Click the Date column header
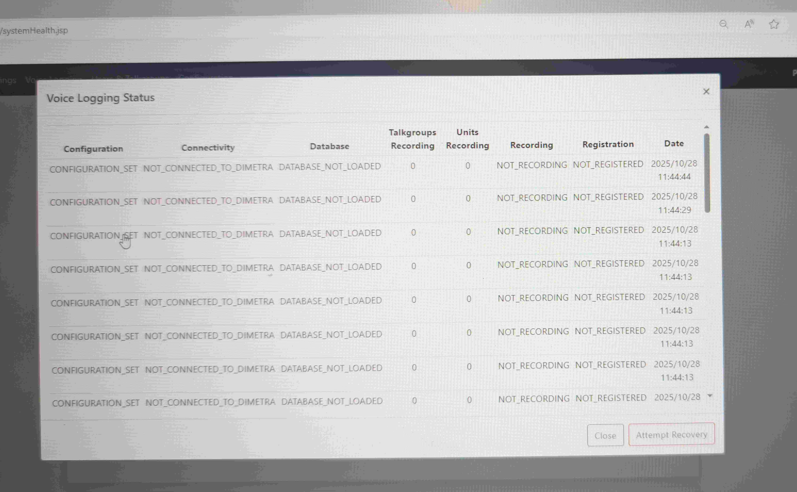 point(673,143)
